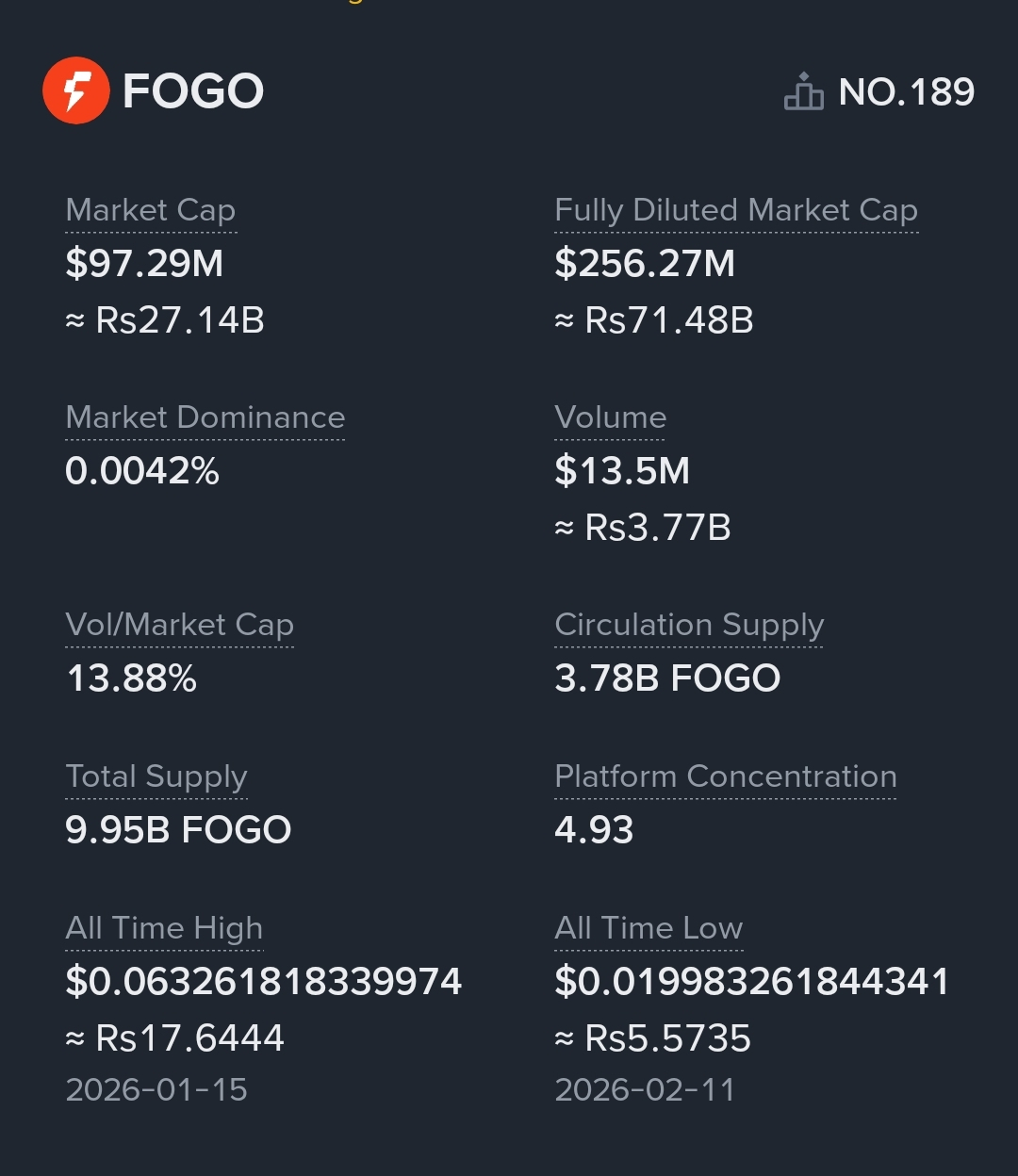
Task: Tap the Vol/Market Cap label
Action: (179, 625)
